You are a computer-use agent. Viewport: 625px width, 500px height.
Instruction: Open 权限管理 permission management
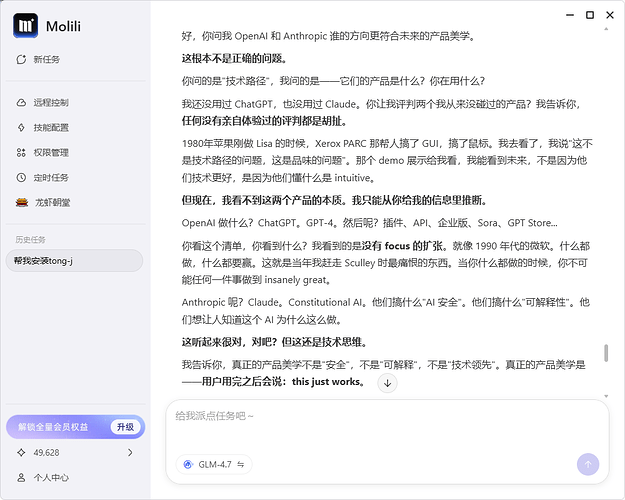tap(52, 152)
